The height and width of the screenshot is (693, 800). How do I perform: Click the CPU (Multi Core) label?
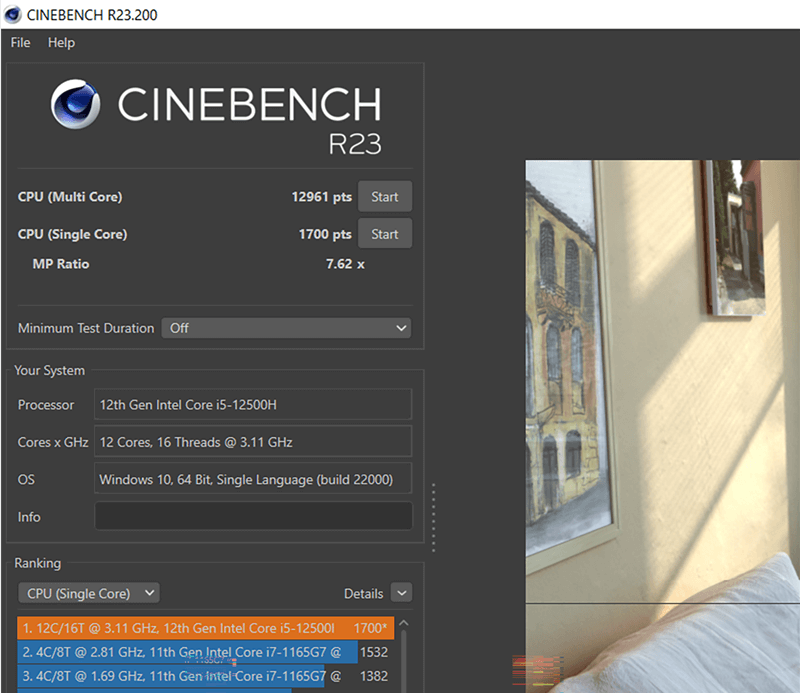click(x=70, y=197)
